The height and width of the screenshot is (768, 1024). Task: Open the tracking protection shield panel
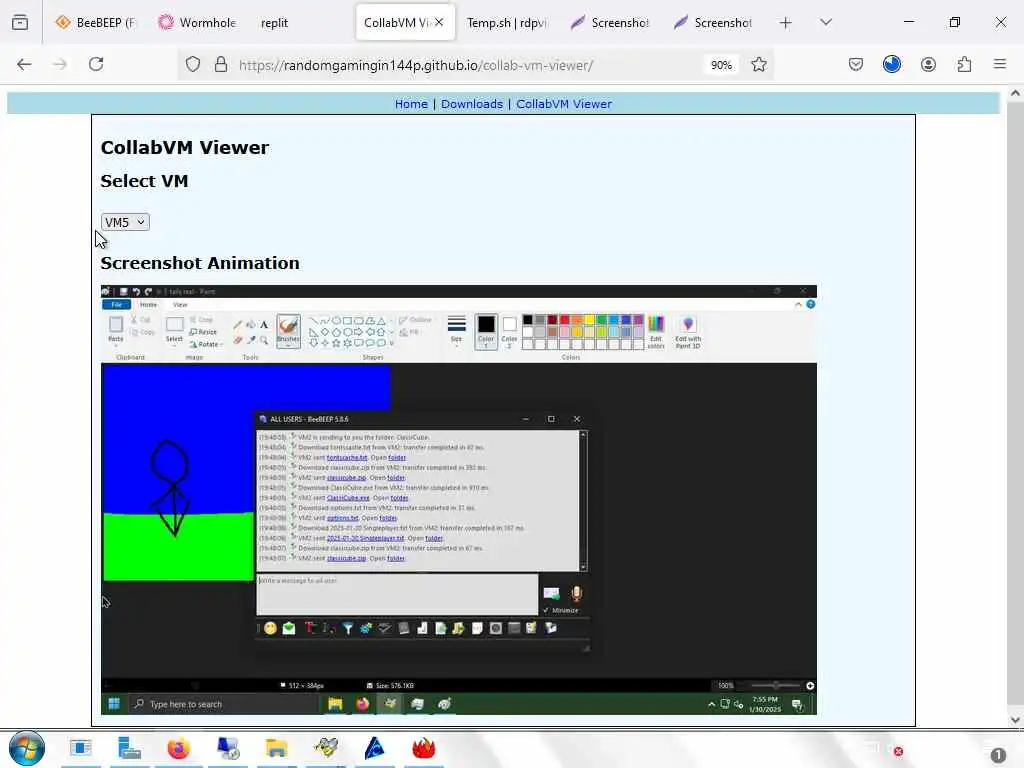coord(193,65)
